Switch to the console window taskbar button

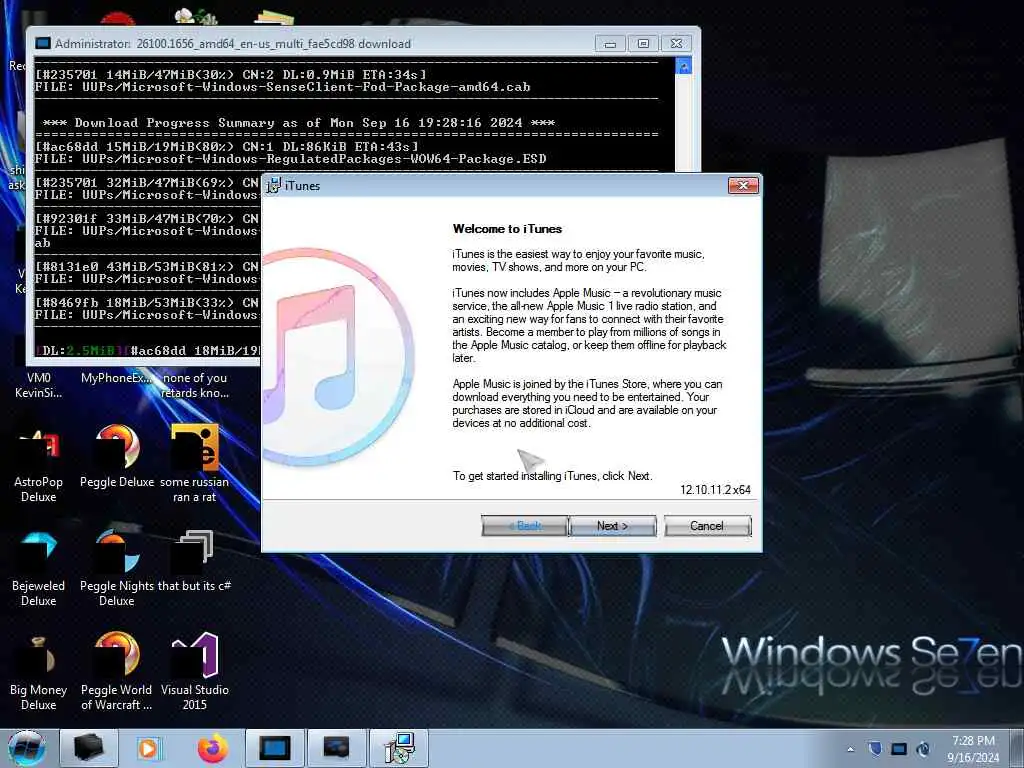[x=274, y=748]
